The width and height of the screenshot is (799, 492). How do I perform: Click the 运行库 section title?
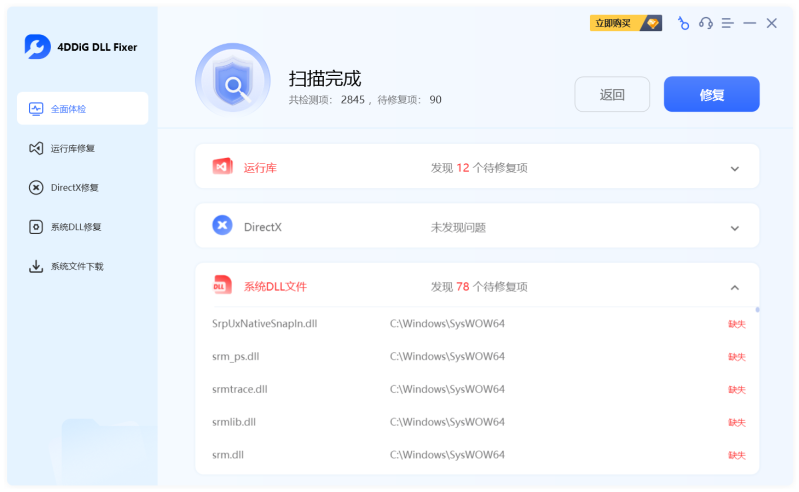(260, 168)
